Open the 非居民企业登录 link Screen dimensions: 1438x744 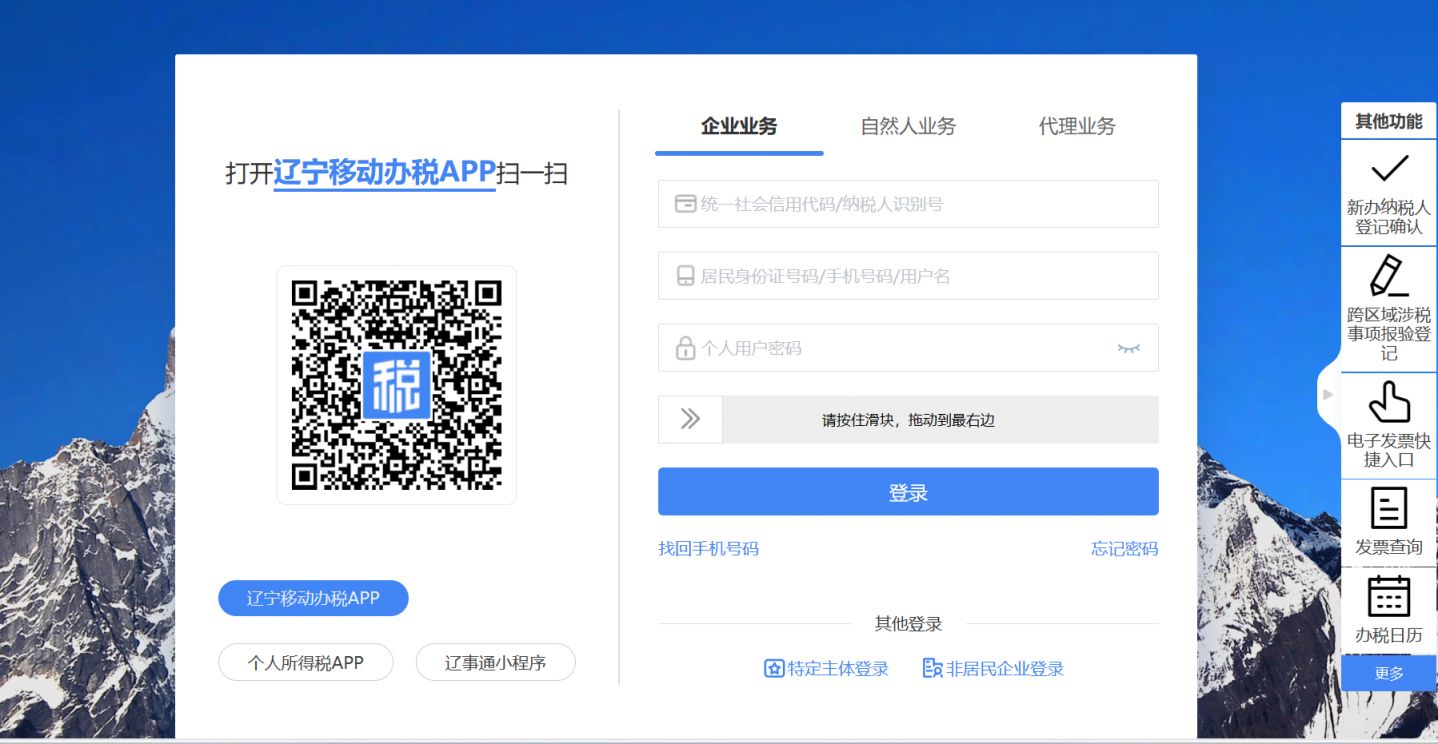tap(1005, 669)
